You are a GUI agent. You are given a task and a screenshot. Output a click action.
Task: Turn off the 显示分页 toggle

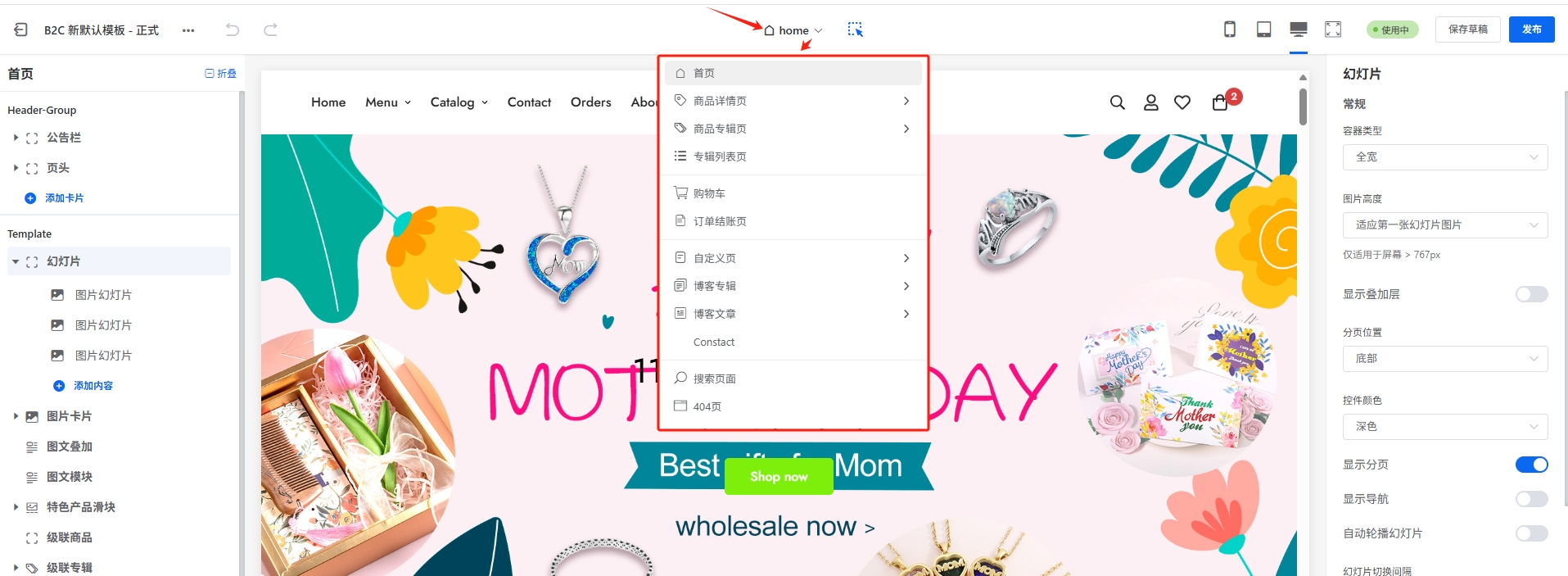[x=1531, y=465]
